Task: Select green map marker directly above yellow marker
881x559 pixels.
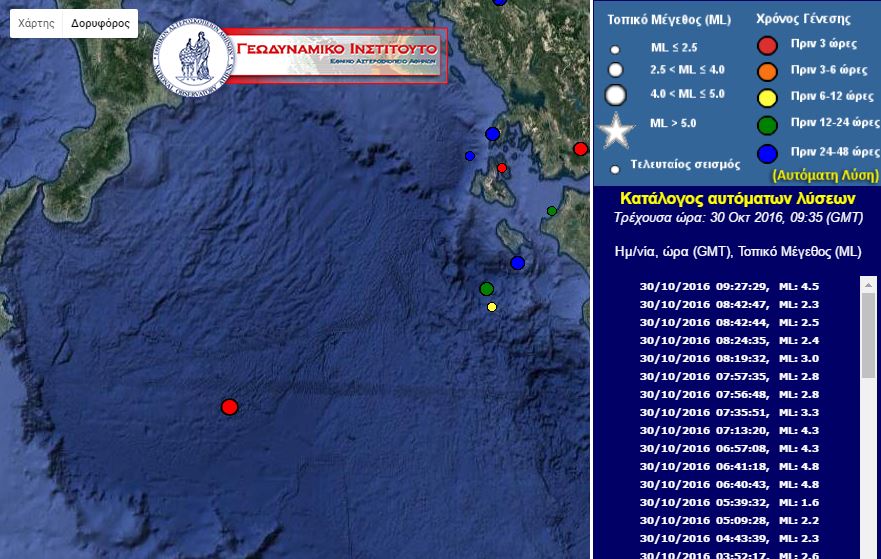Action: [x=486, y=289]
